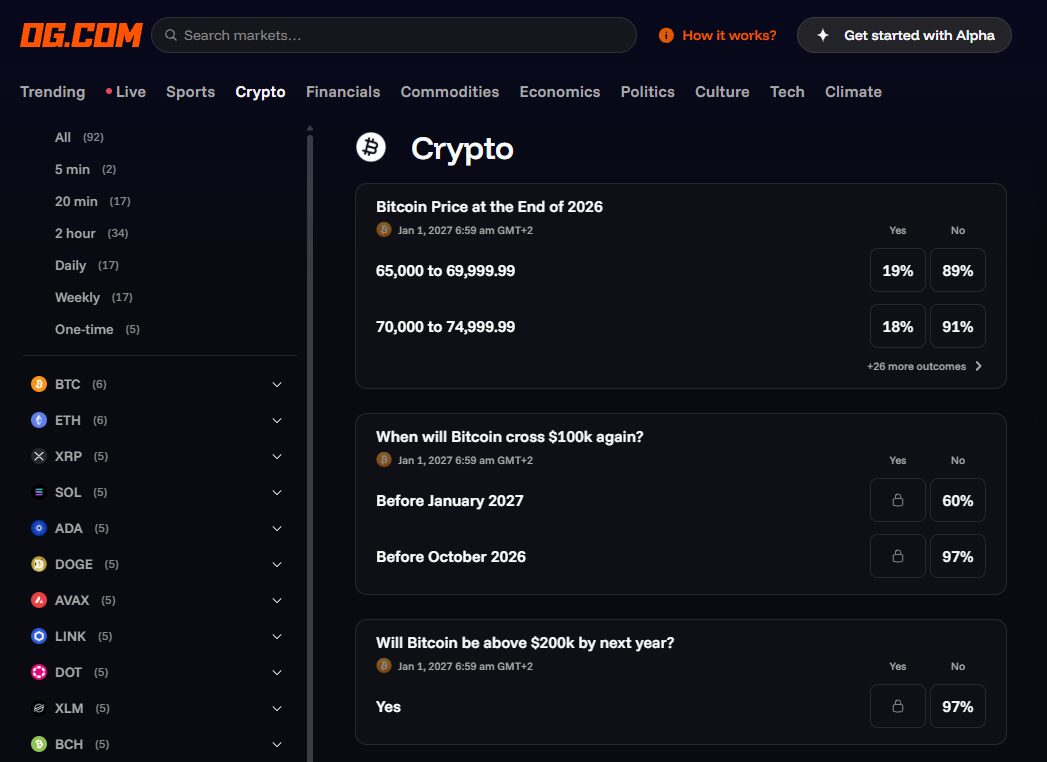Click the ETH coin icon in sidebar
This screenshot has width=1047, height=762.
(x=39, y=420)
